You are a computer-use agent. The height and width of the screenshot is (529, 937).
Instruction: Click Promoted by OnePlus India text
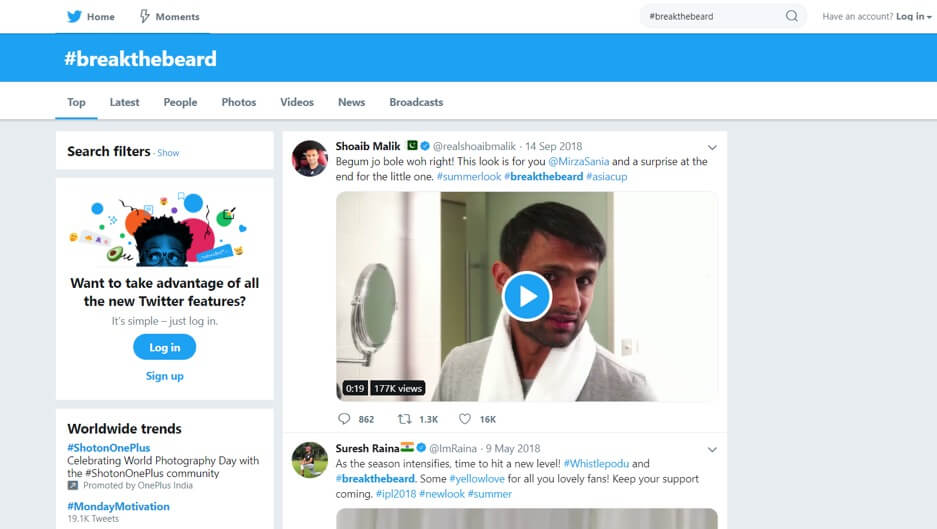137,485
